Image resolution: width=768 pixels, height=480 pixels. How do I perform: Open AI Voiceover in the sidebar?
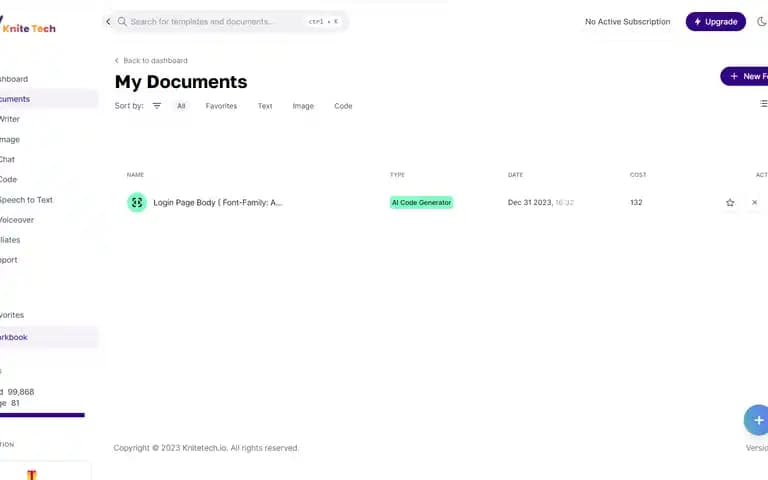[x=17, y=220]
